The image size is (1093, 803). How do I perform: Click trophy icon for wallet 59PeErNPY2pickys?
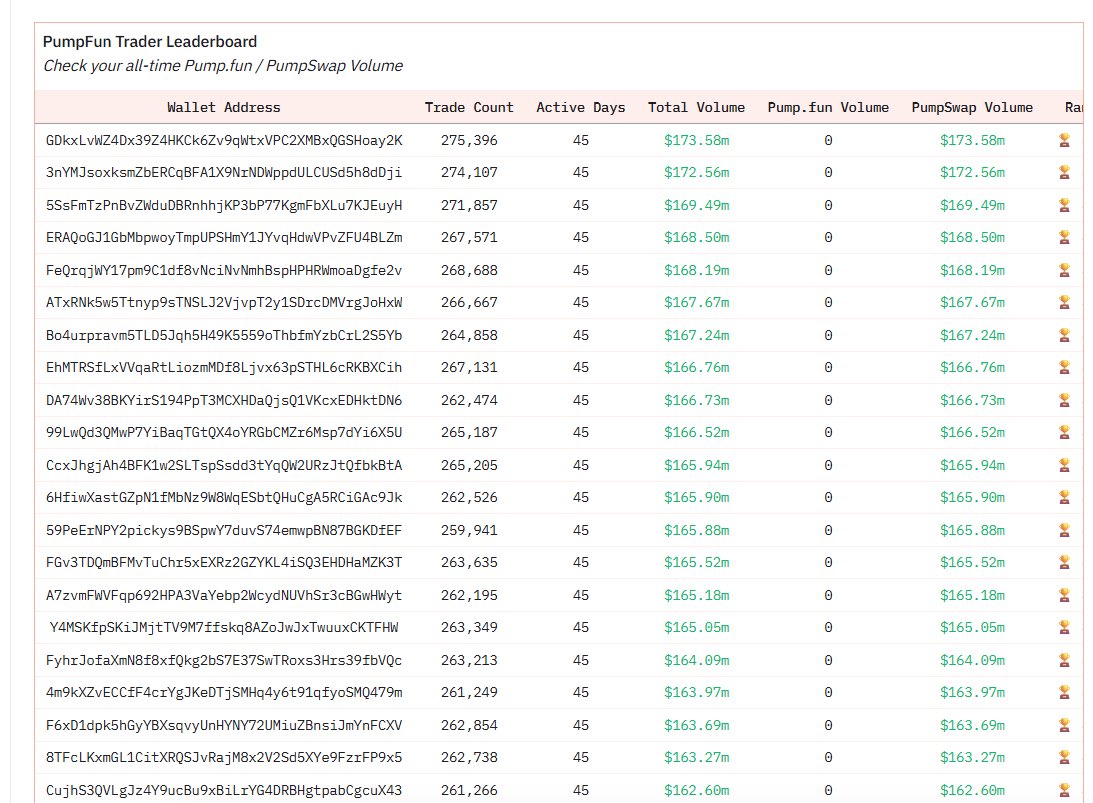1064,530
